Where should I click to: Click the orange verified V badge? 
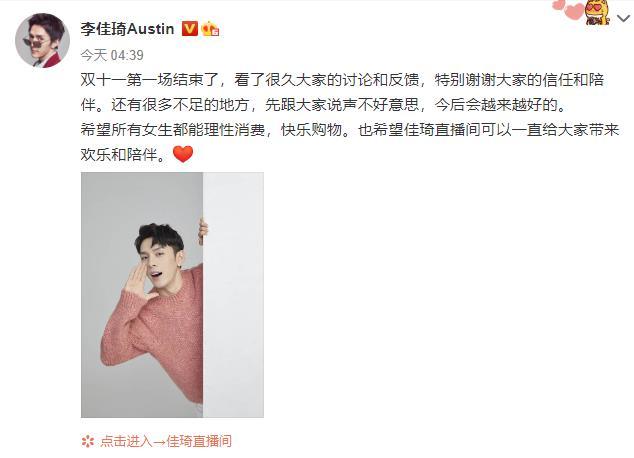pos(190,29)
